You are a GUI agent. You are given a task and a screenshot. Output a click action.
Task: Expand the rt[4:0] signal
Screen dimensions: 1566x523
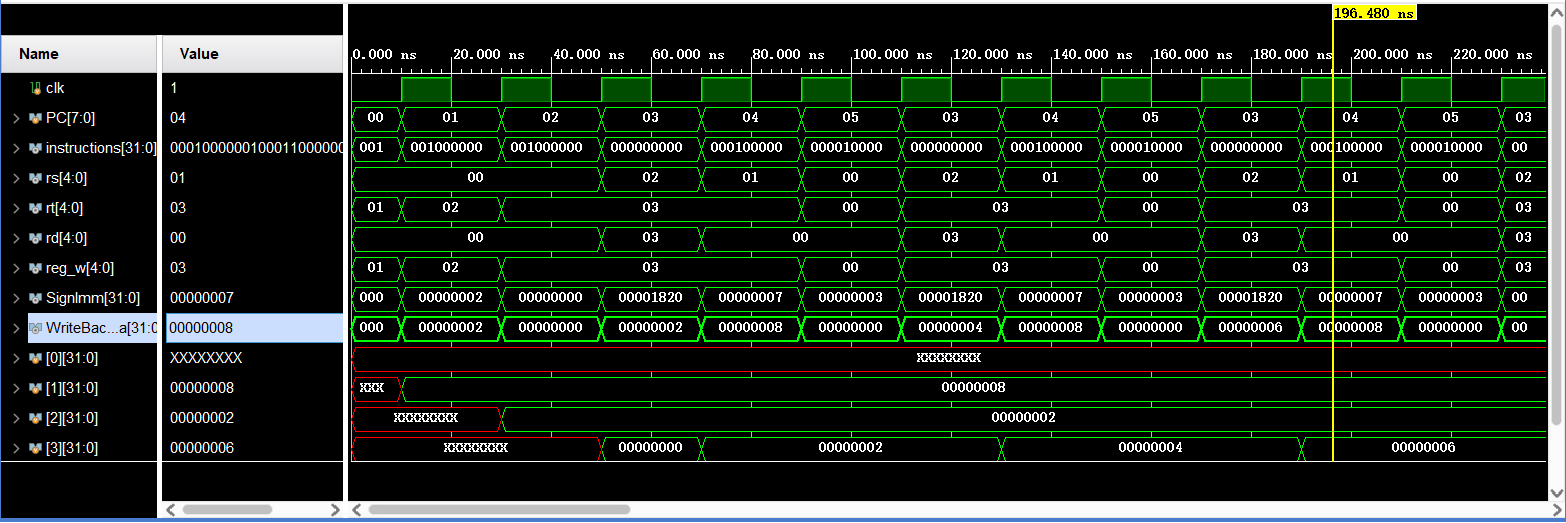click(x=15, y=208)
